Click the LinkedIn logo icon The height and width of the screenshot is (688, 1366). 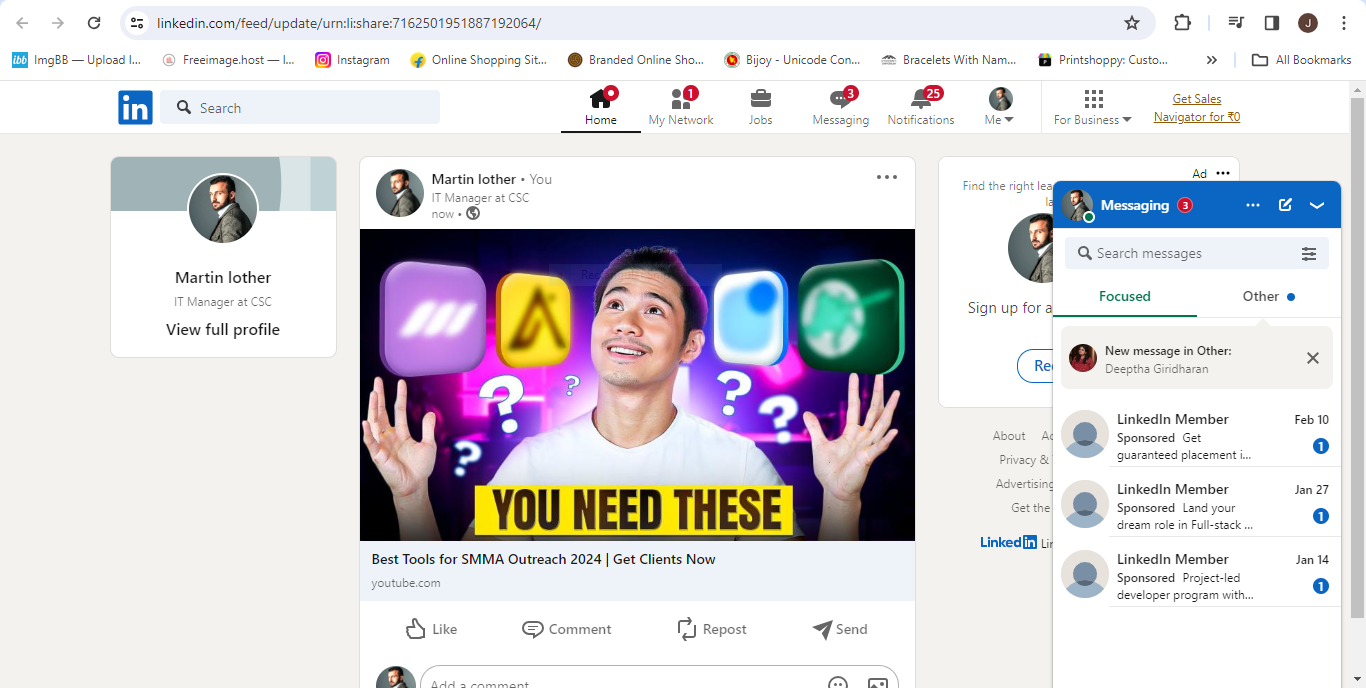(x=135, y=107)
